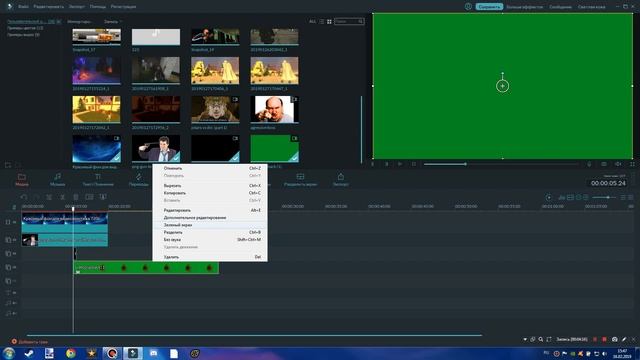Screen dimensions: 640x360
Task: Click the redo arrow in the timeline toolbar
Action: coord(36,197)
